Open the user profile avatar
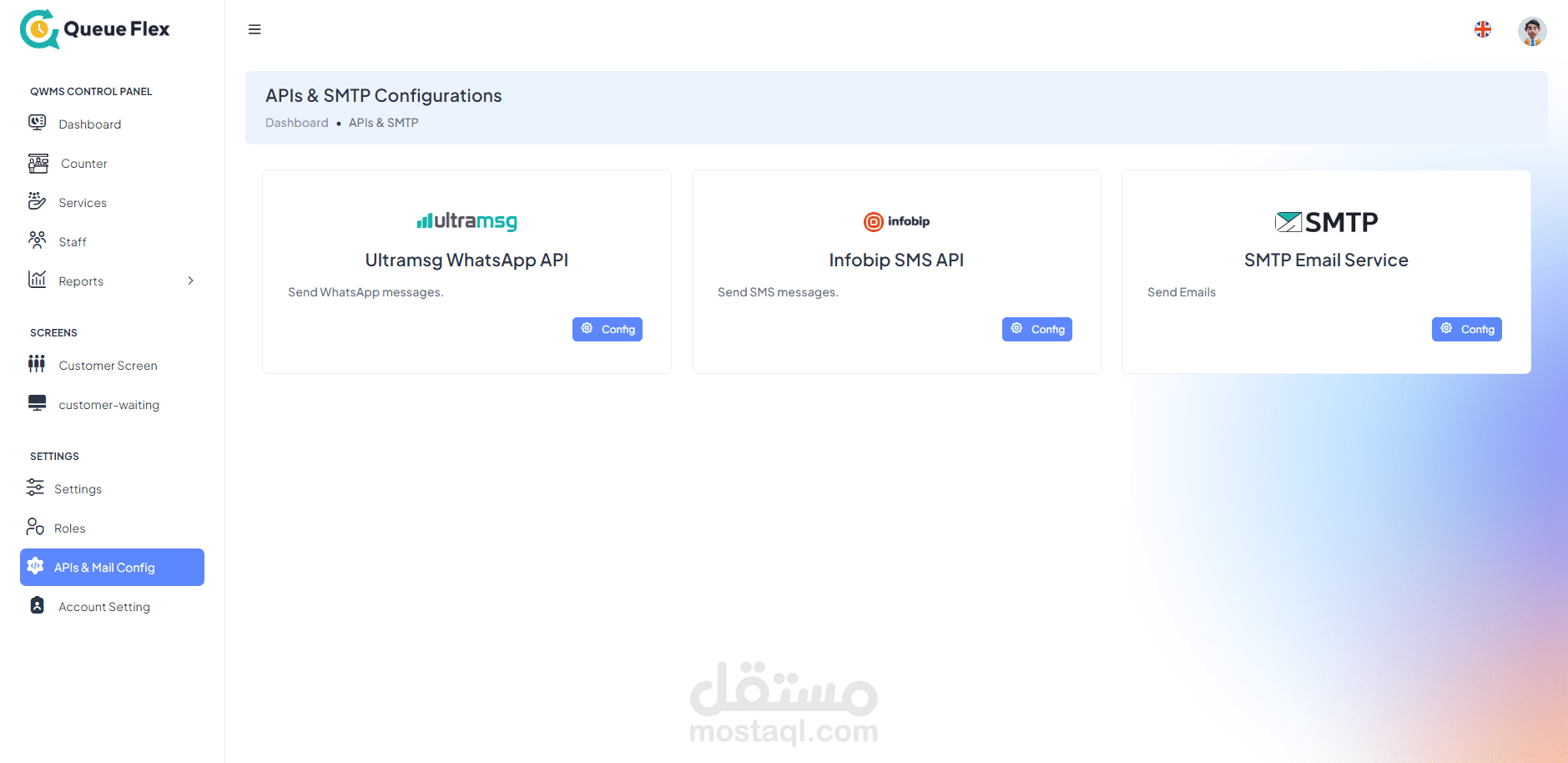The image size is (1568, 763). click(x=1532, y=31)
